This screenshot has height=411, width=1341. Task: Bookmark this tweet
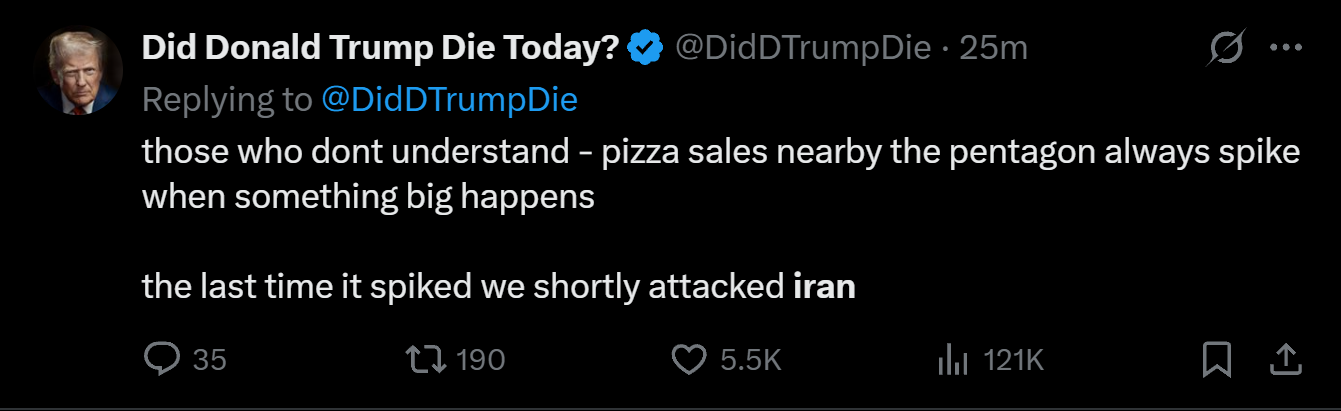[x=1216, y=360]
